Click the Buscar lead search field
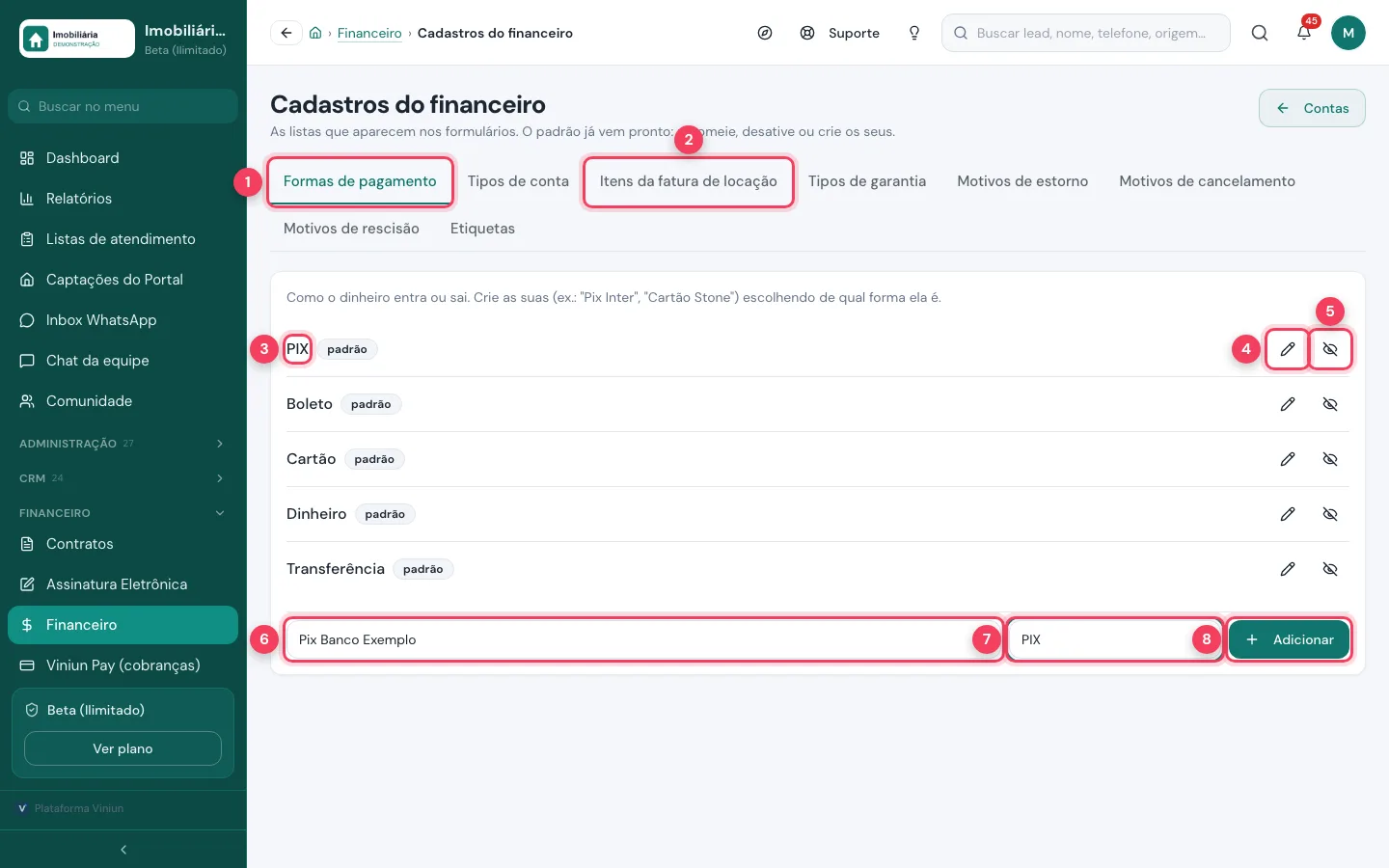Image resolution: width=1389 pixels, height=868 pixels. click(1086, 33)
